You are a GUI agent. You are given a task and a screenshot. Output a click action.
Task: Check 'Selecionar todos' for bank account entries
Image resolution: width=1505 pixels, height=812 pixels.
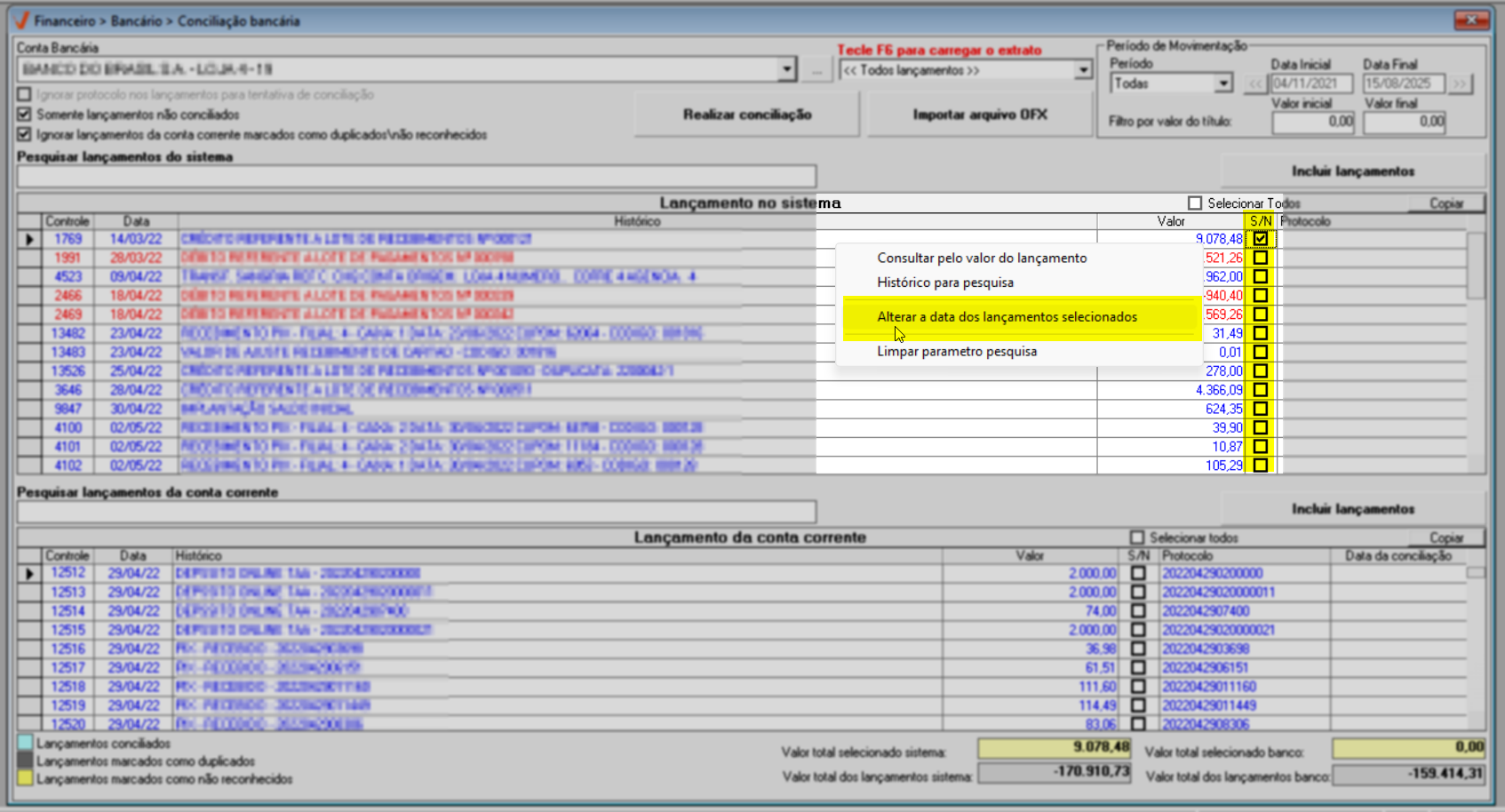pos(1137,537)
